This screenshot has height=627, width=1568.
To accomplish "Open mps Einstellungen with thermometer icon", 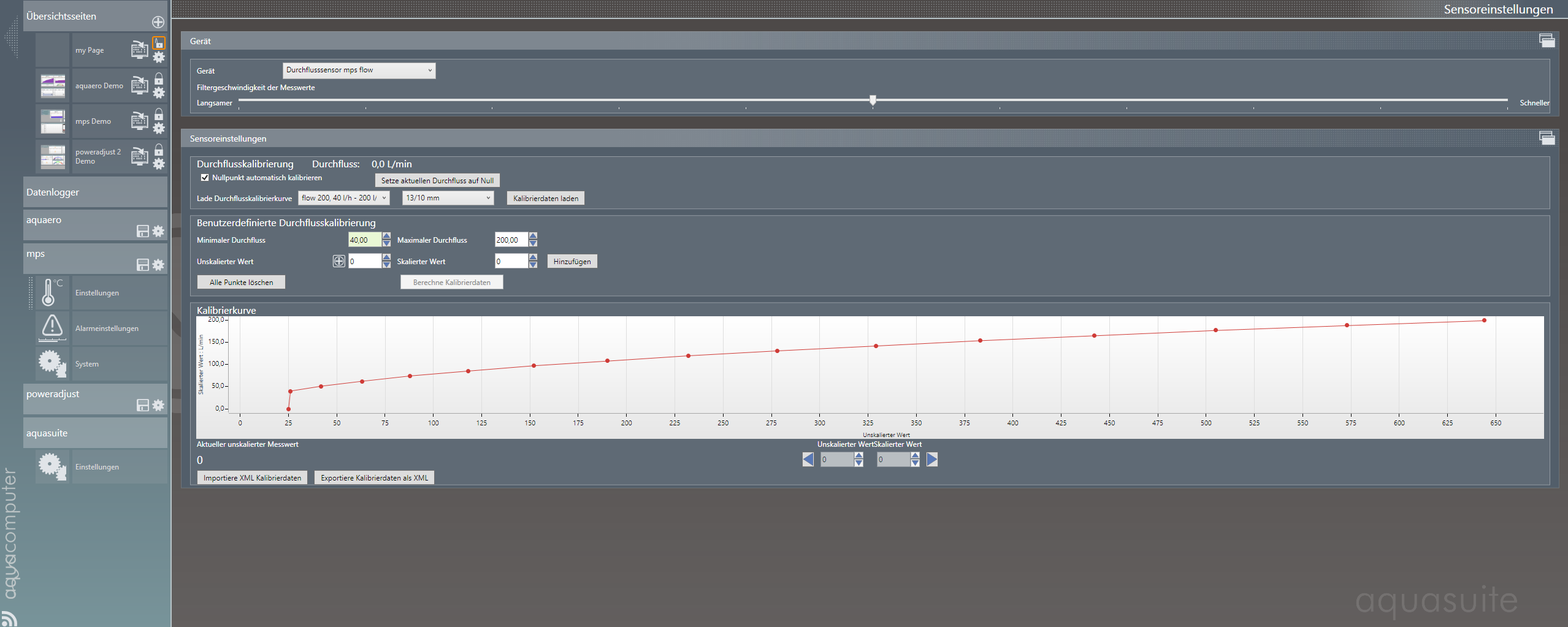I will pyautogui.click(x=52, y=292).
